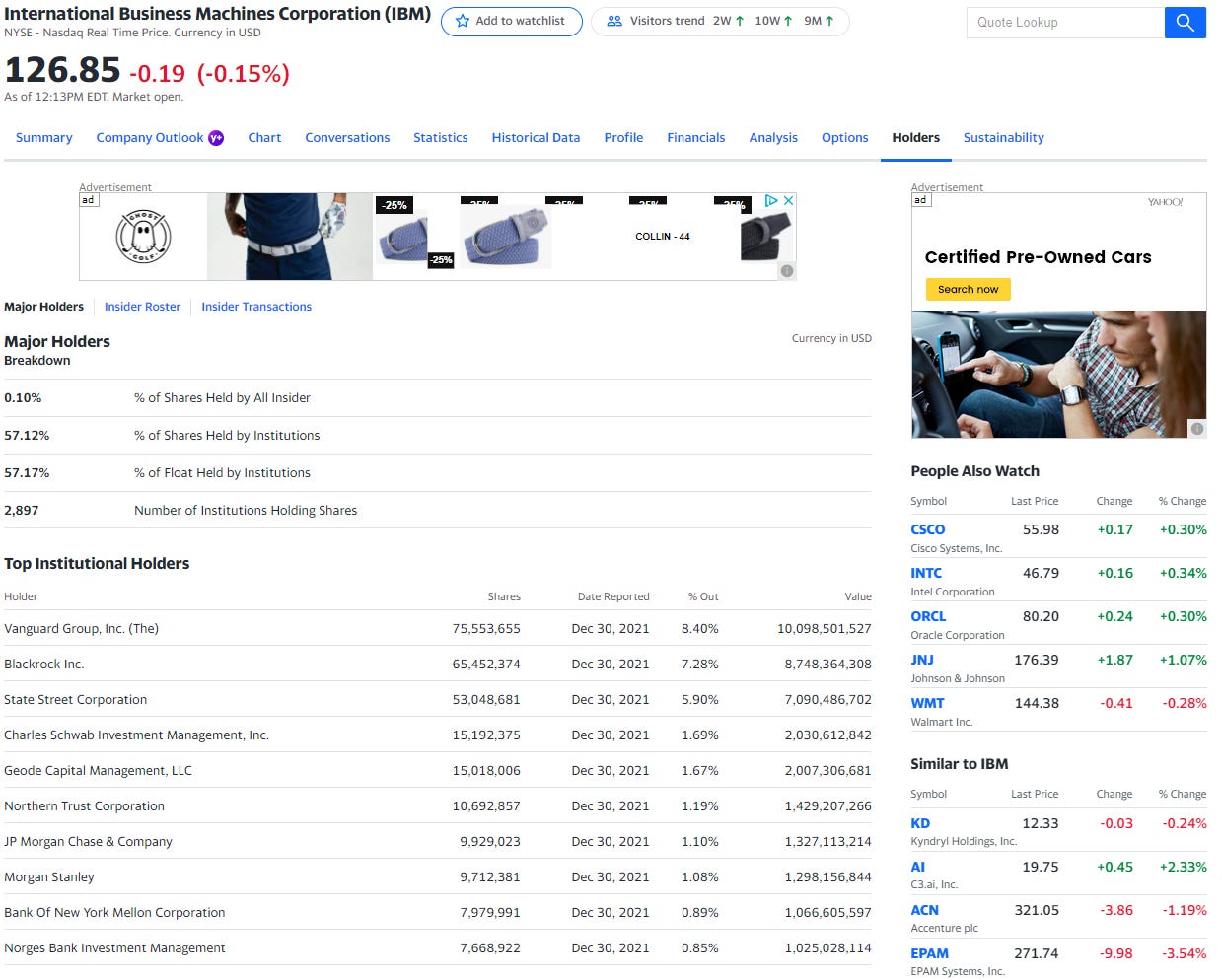Open the Options tab
Screen dimensions: 1222x980
click(844, 138)
